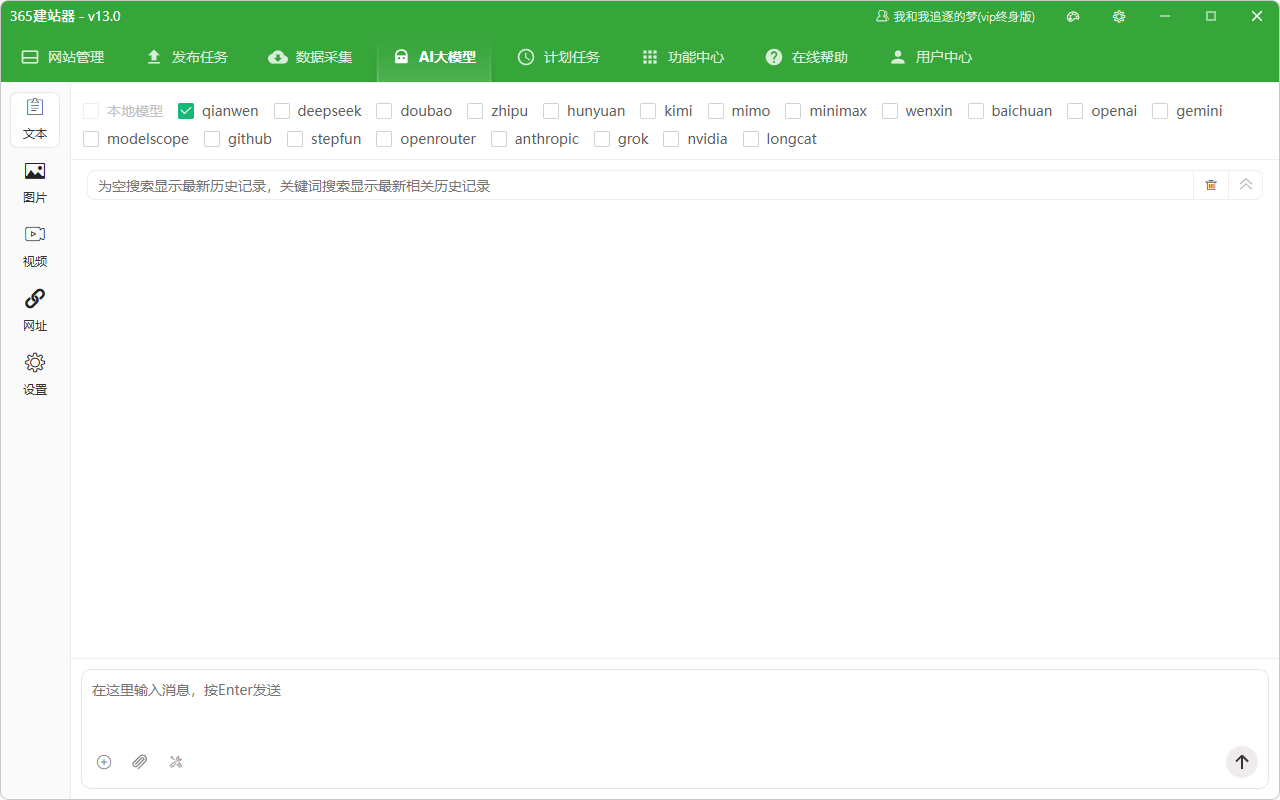Enable the anthropic model checkbox
1280x800 pixels.
coord(499,139)
